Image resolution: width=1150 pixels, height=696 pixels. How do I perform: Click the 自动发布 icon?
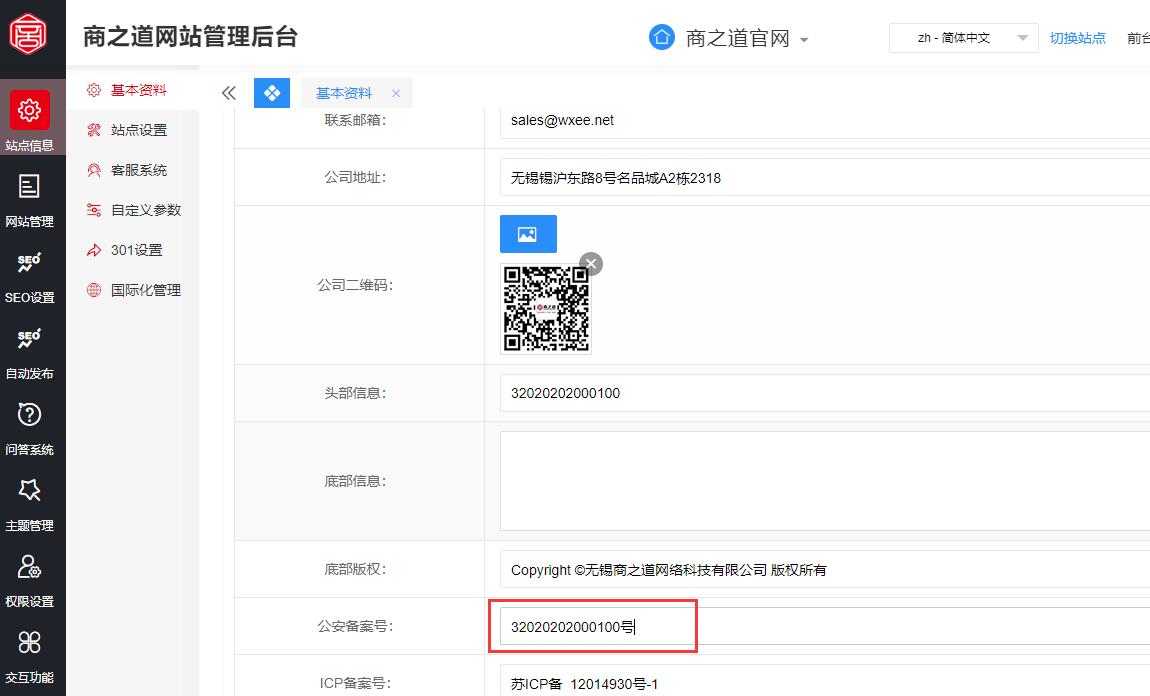tap(31, 341)
